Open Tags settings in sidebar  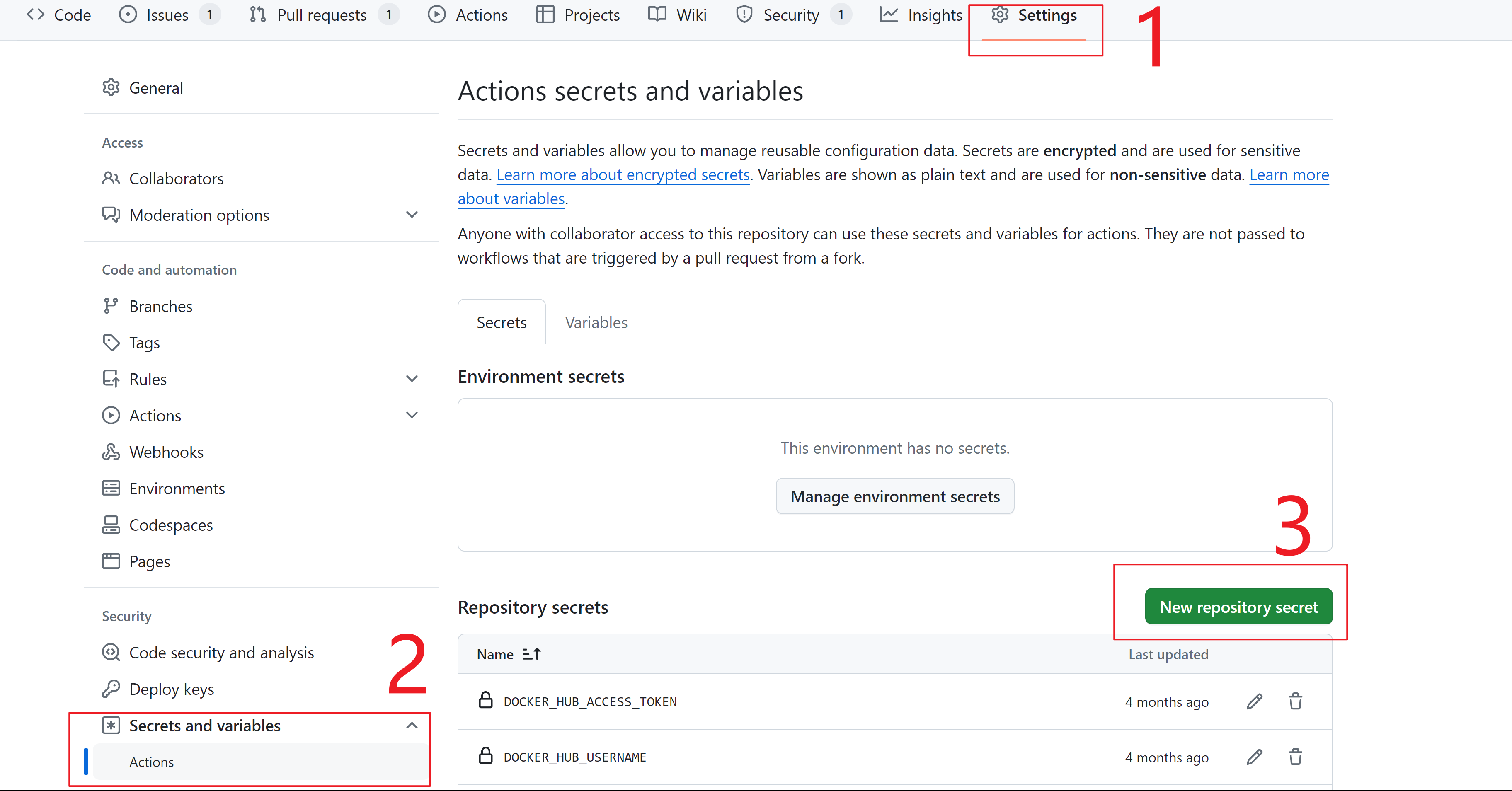click(144, 343)
